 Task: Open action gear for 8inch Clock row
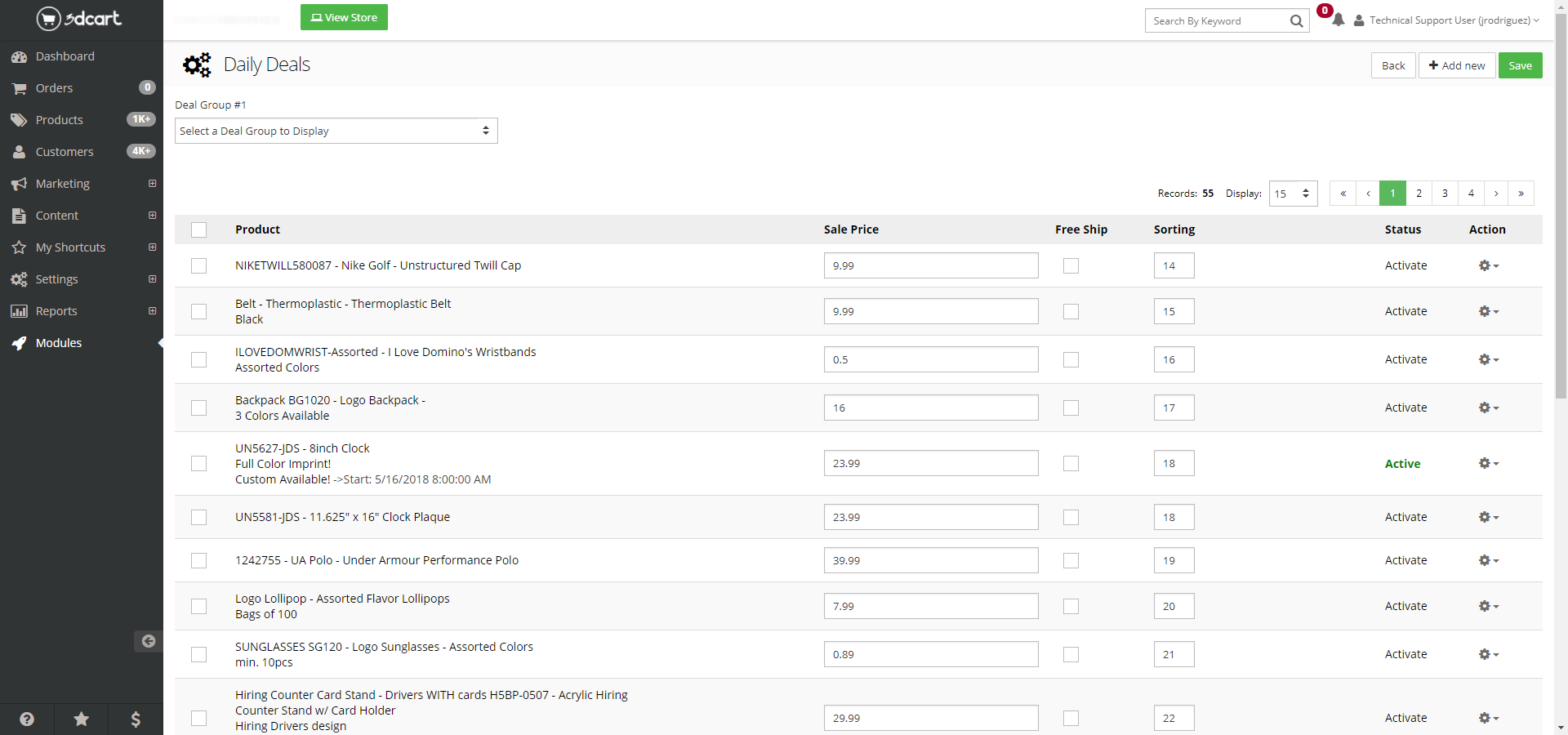(x=1488, y=463)
